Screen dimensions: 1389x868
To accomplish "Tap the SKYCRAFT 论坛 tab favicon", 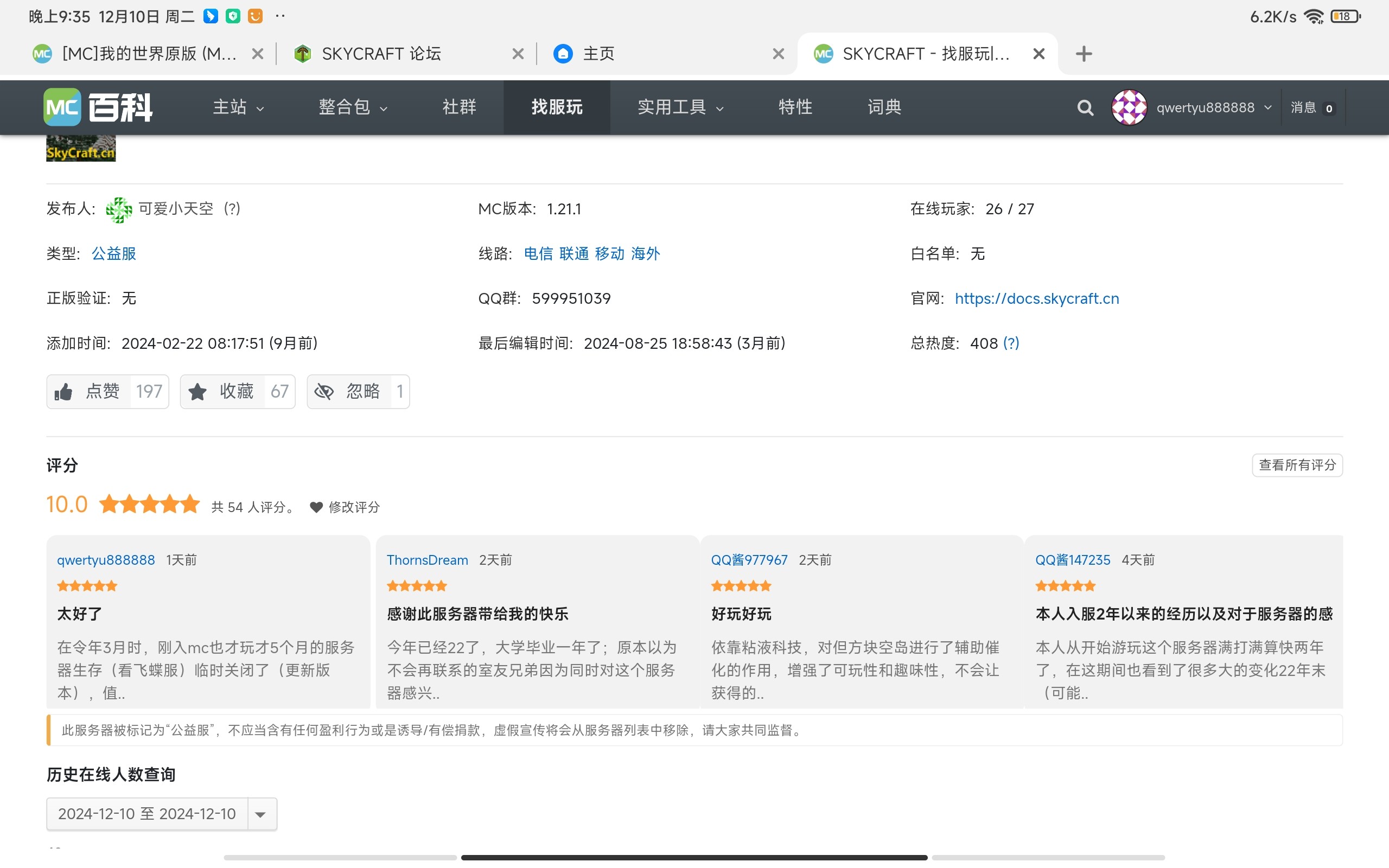I will 302,54.
